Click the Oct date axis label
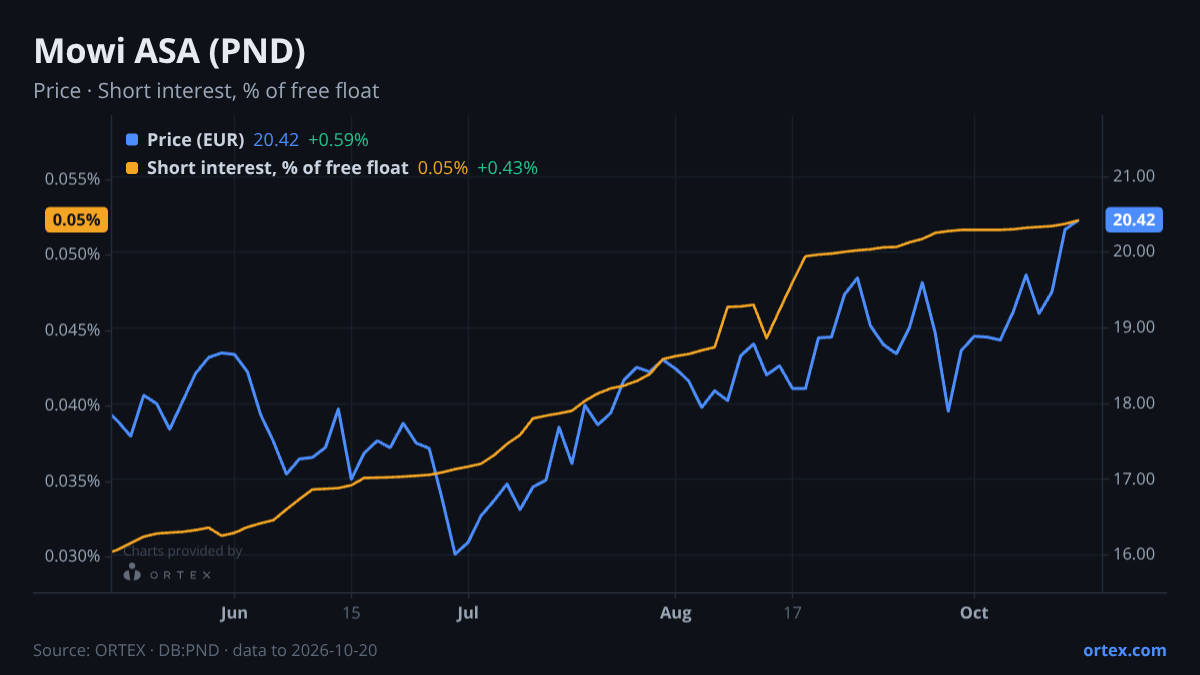The height and width of the screenshot is (675, 1200). tap(974, 612)
